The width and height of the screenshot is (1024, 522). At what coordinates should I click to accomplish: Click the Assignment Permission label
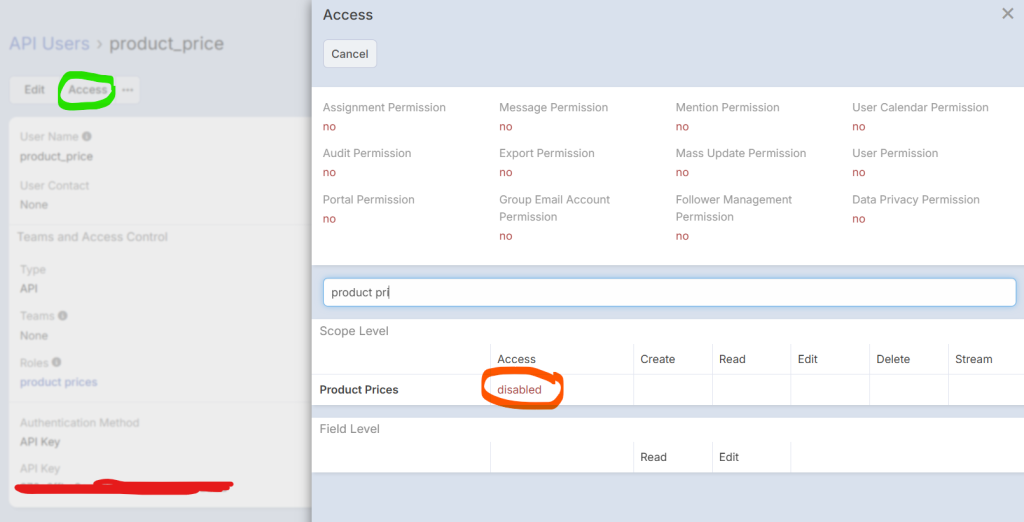(x=384, y=108)
